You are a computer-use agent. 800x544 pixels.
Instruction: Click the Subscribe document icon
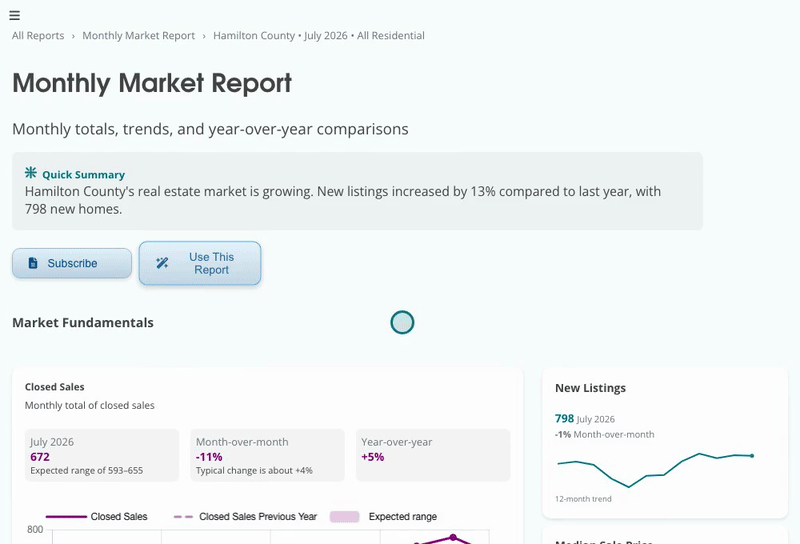tap(33, 263)
